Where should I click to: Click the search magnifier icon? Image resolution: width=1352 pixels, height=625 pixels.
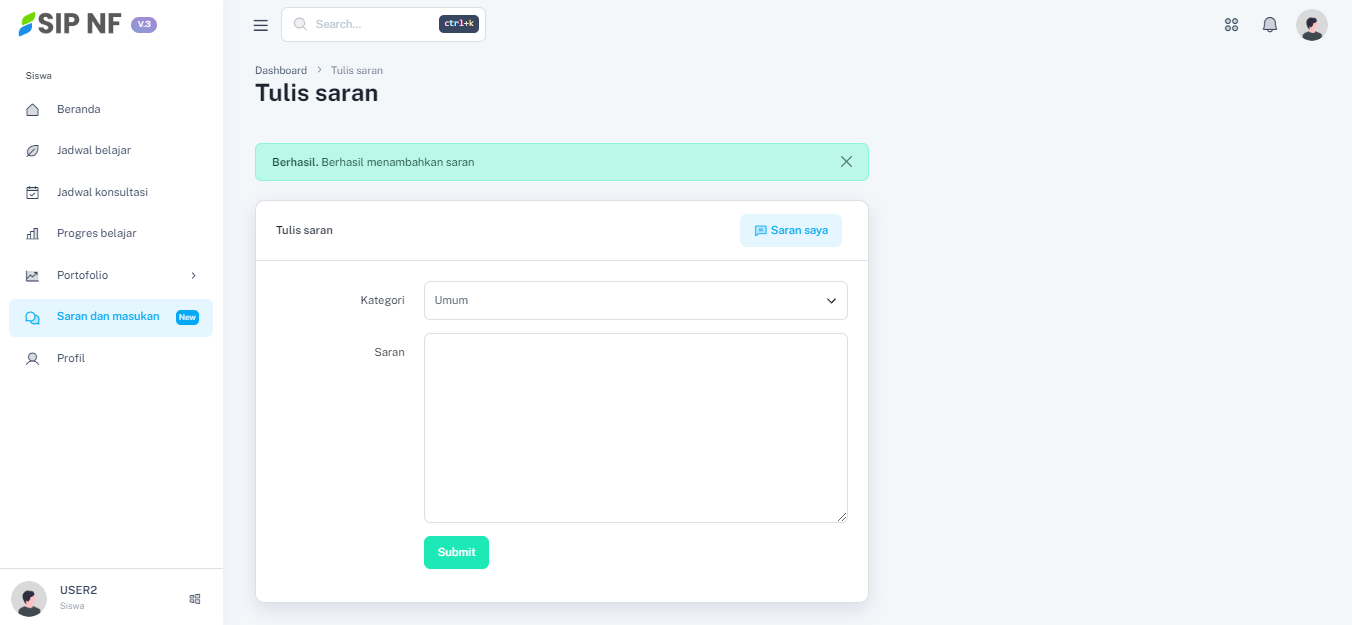[300, 24]
